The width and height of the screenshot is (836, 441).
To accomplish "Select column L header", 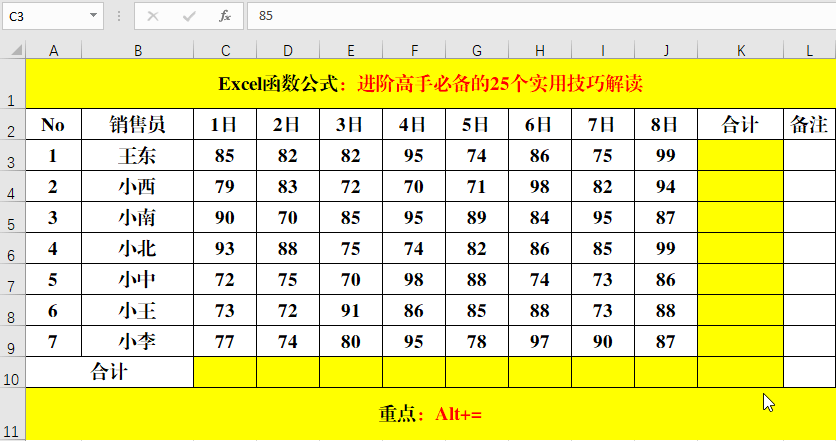I will (x=809, y=51).
